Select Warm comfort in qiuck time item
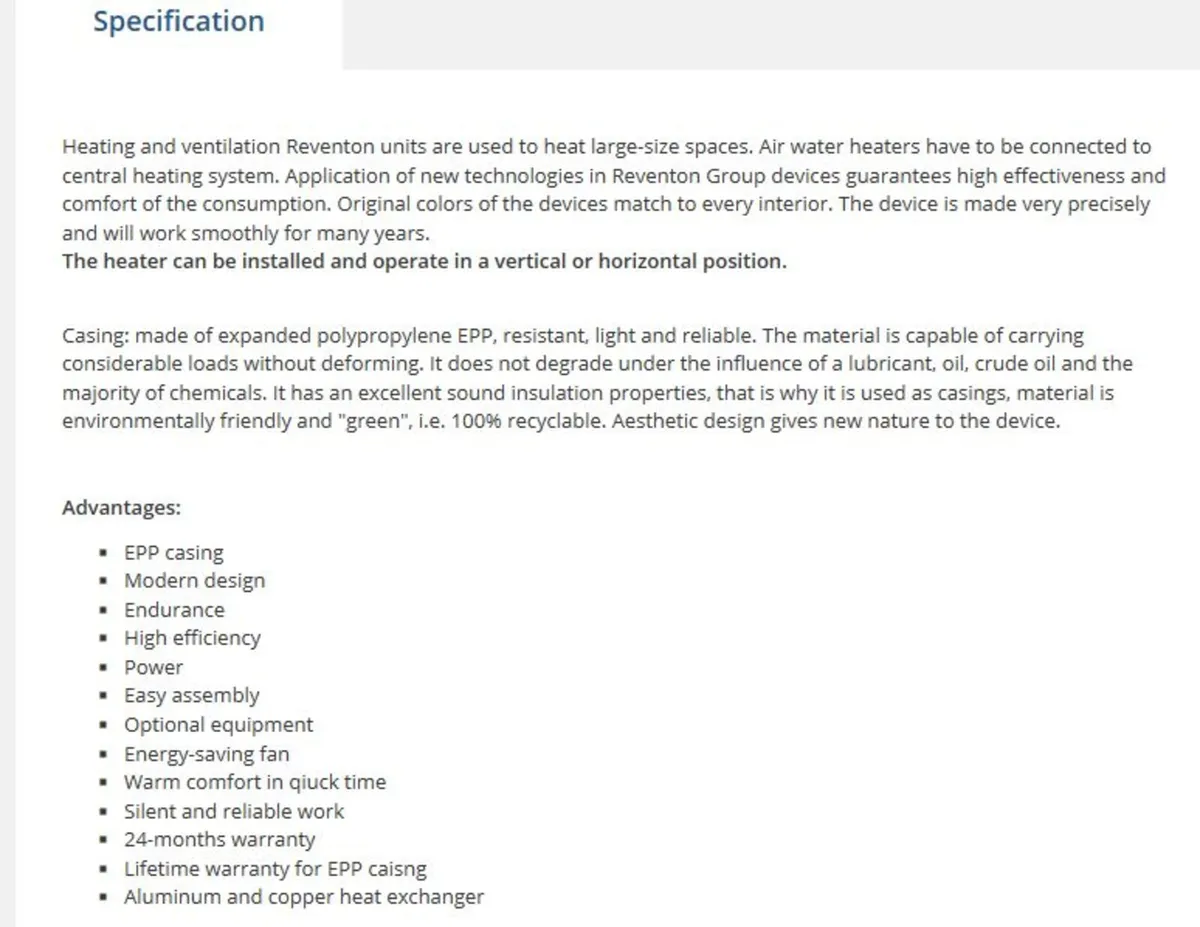 (x=254, y=782)
